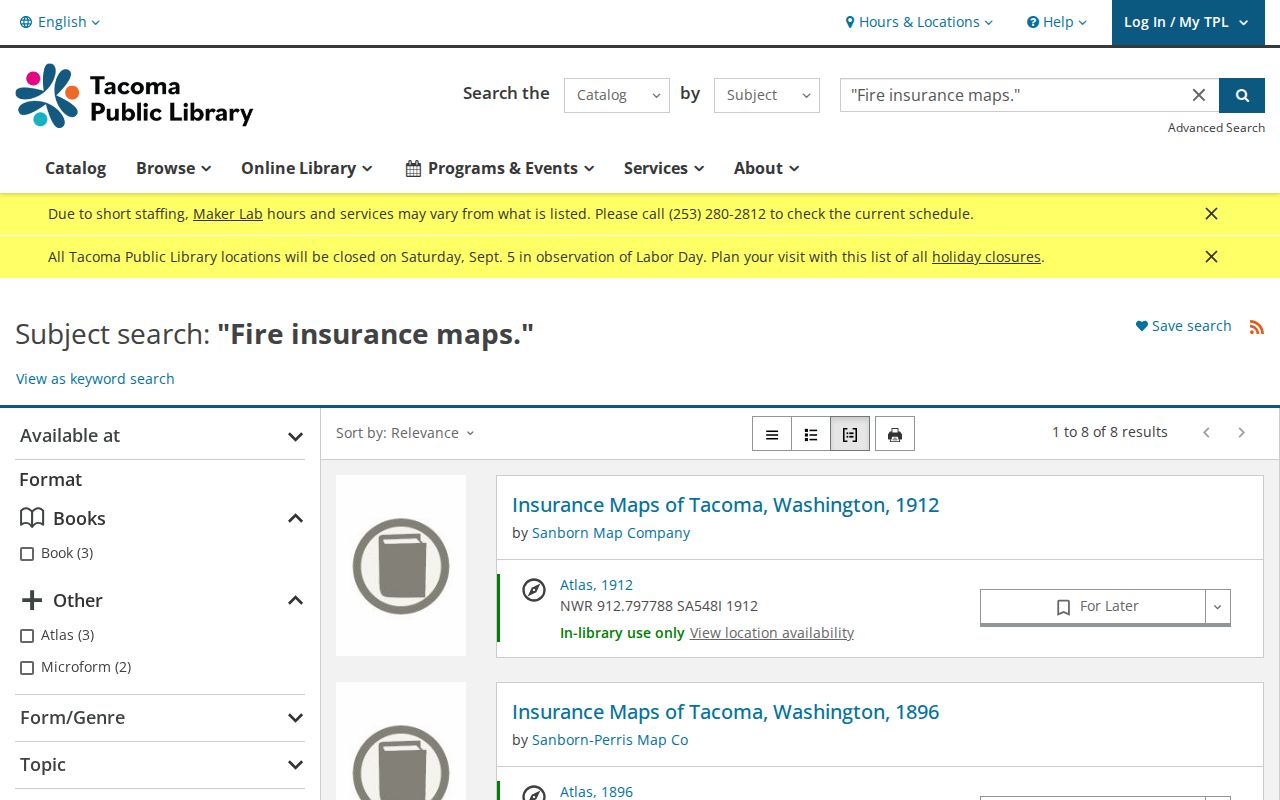This screenshot has width=1280, height=800.
Task: Open the Catalog nav item
Action: pos(75,168)
